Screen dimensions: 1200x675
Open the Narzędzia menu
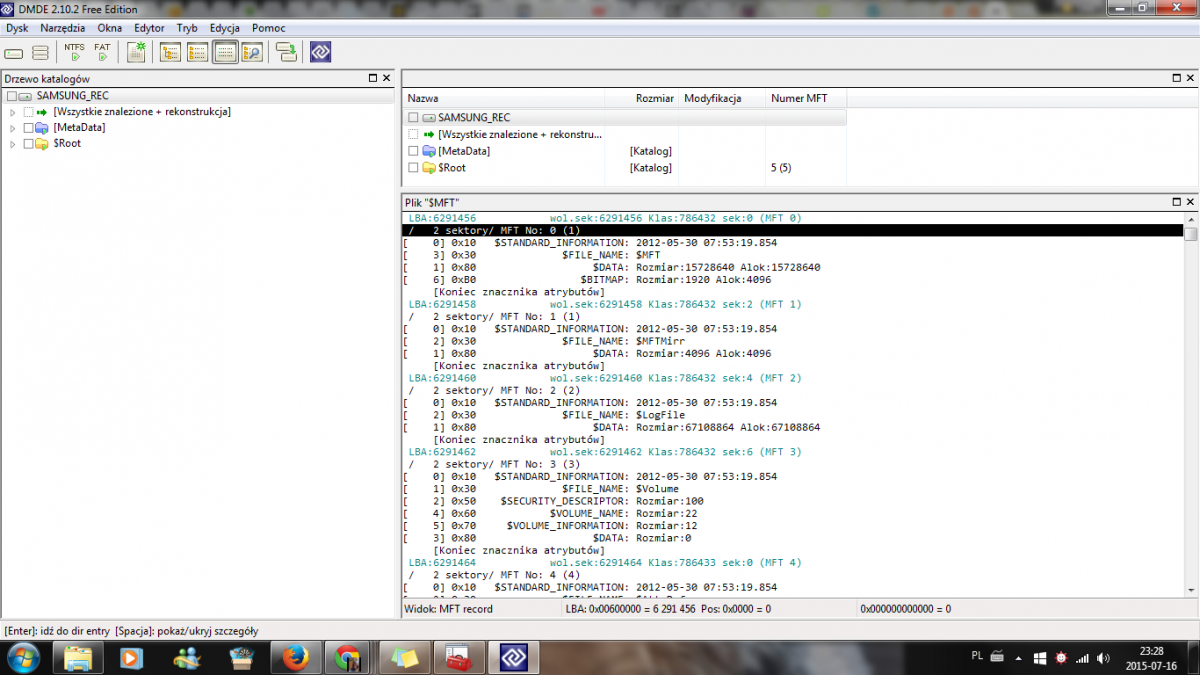[63, 28]
